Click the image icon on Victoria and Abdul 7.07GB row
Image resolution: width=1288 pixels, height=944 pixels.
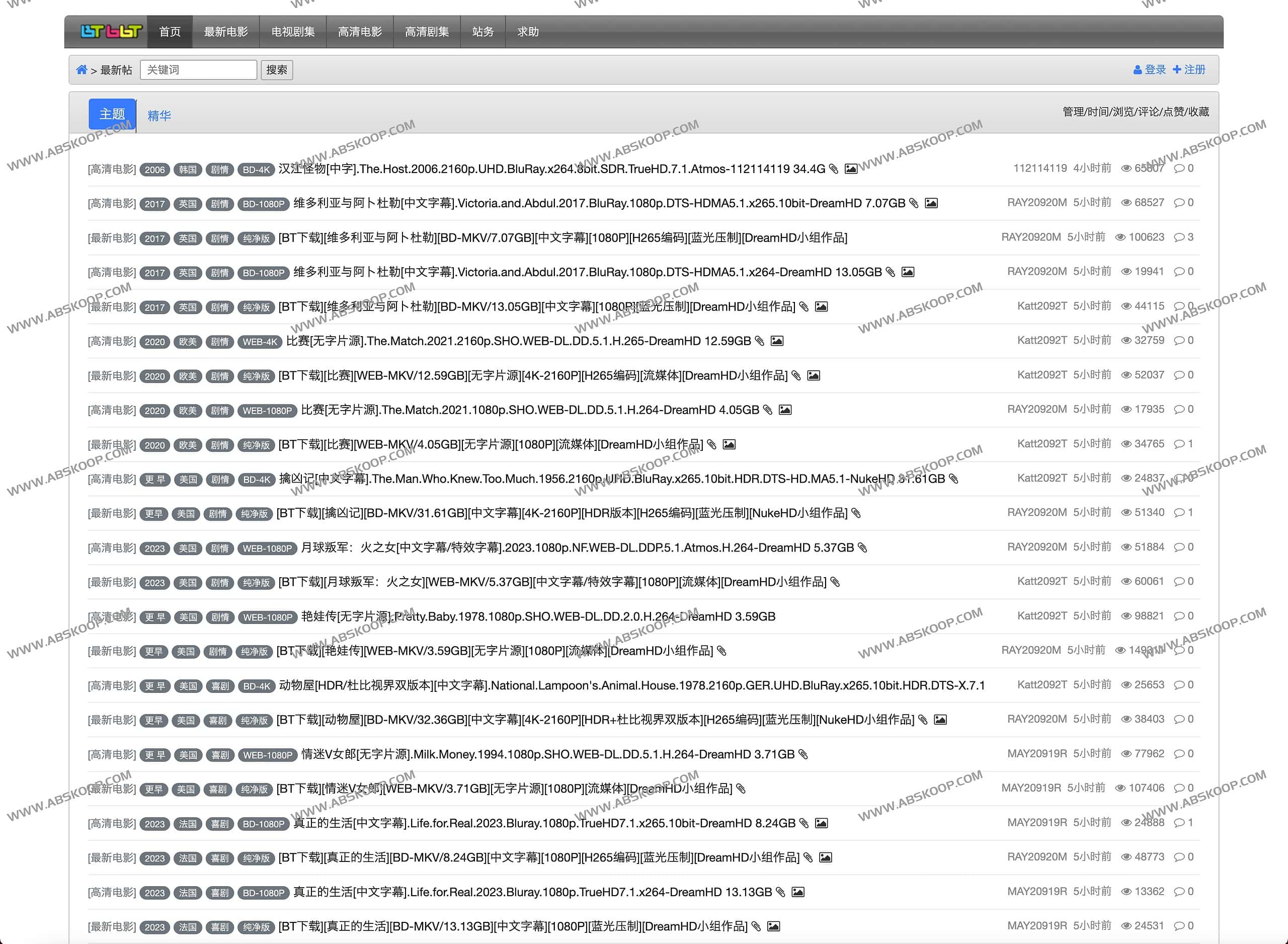pyautogui.click(x=931, y=203)
